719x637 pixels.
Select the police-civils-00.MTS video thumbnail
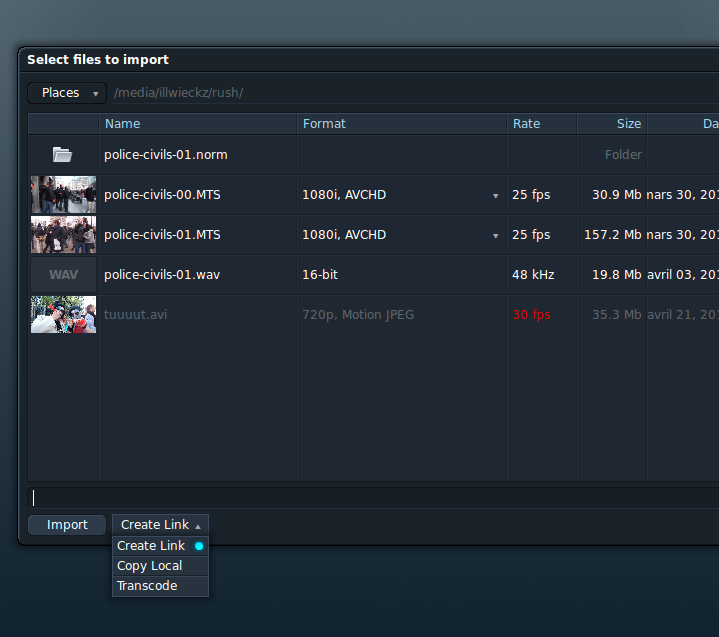[63, 194]
